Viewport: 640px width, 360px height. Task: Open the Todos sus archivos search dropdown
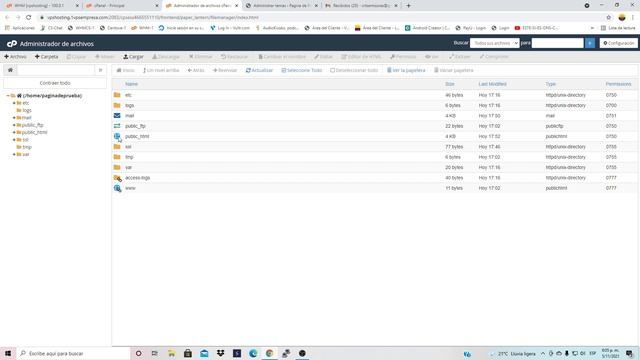pos(494,43)
